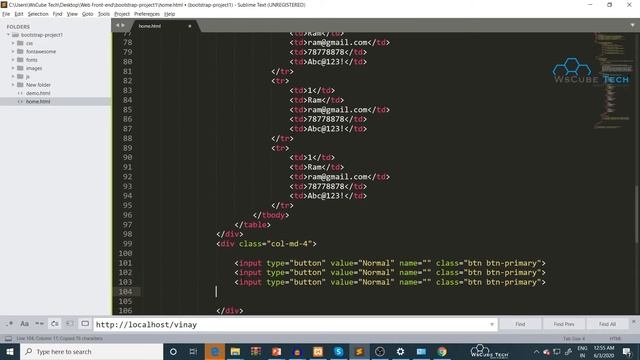Click the panel switcher icon in status bar

[8, 338]
